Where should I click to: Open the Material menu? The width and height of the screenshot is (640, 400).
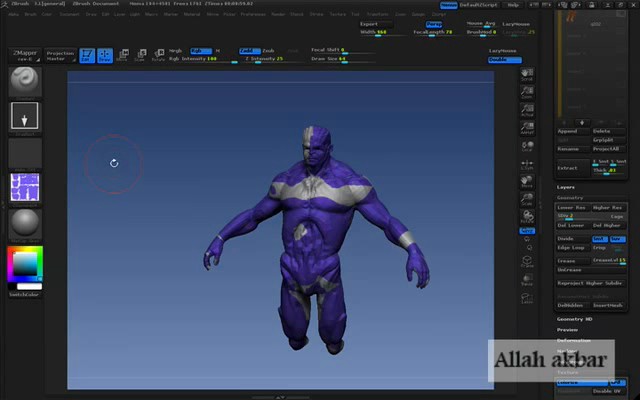pos(192,14)
